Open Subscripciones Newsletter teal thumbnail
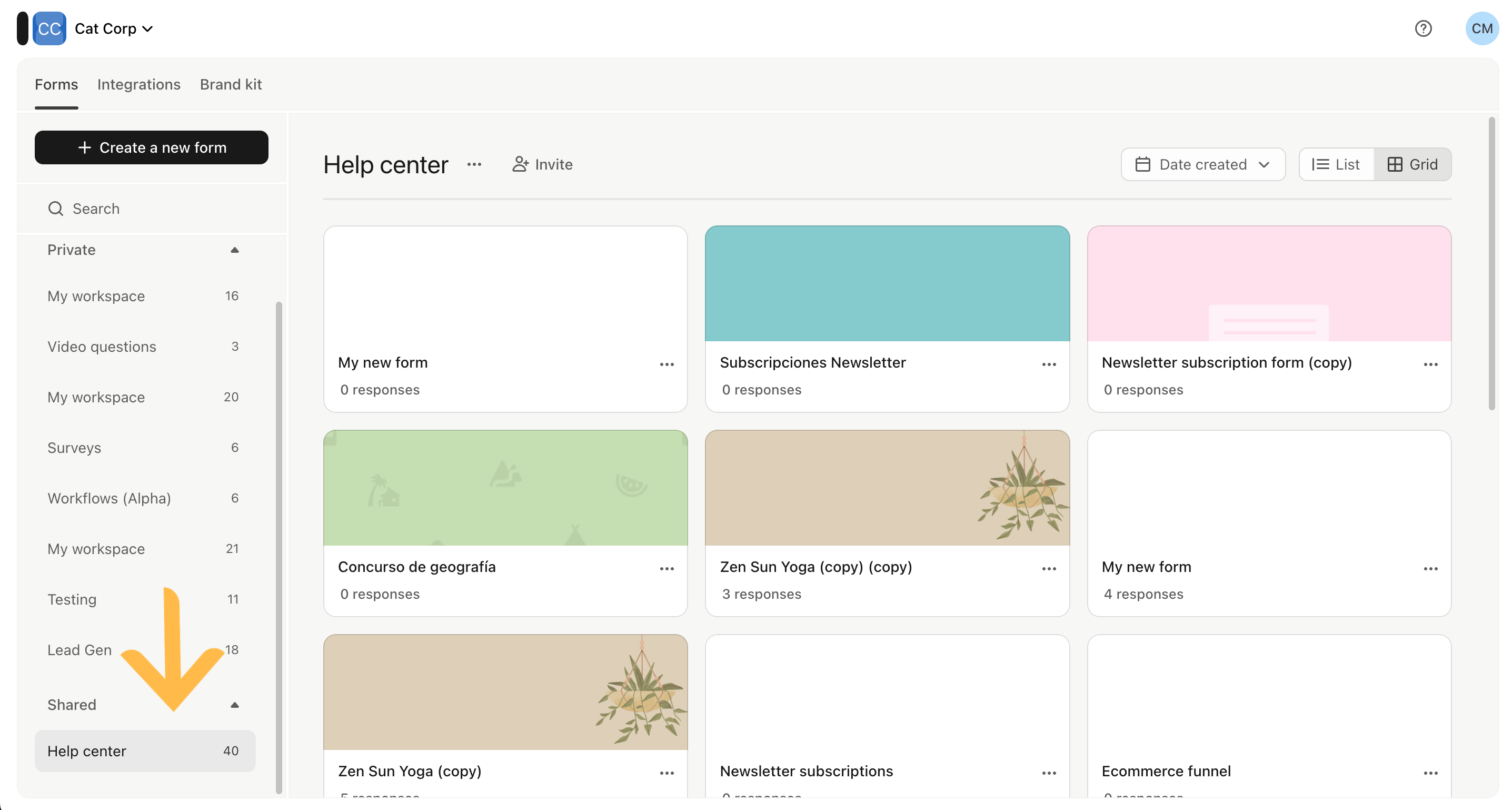Screen dimensions: 1512x810 coord(887,283)
